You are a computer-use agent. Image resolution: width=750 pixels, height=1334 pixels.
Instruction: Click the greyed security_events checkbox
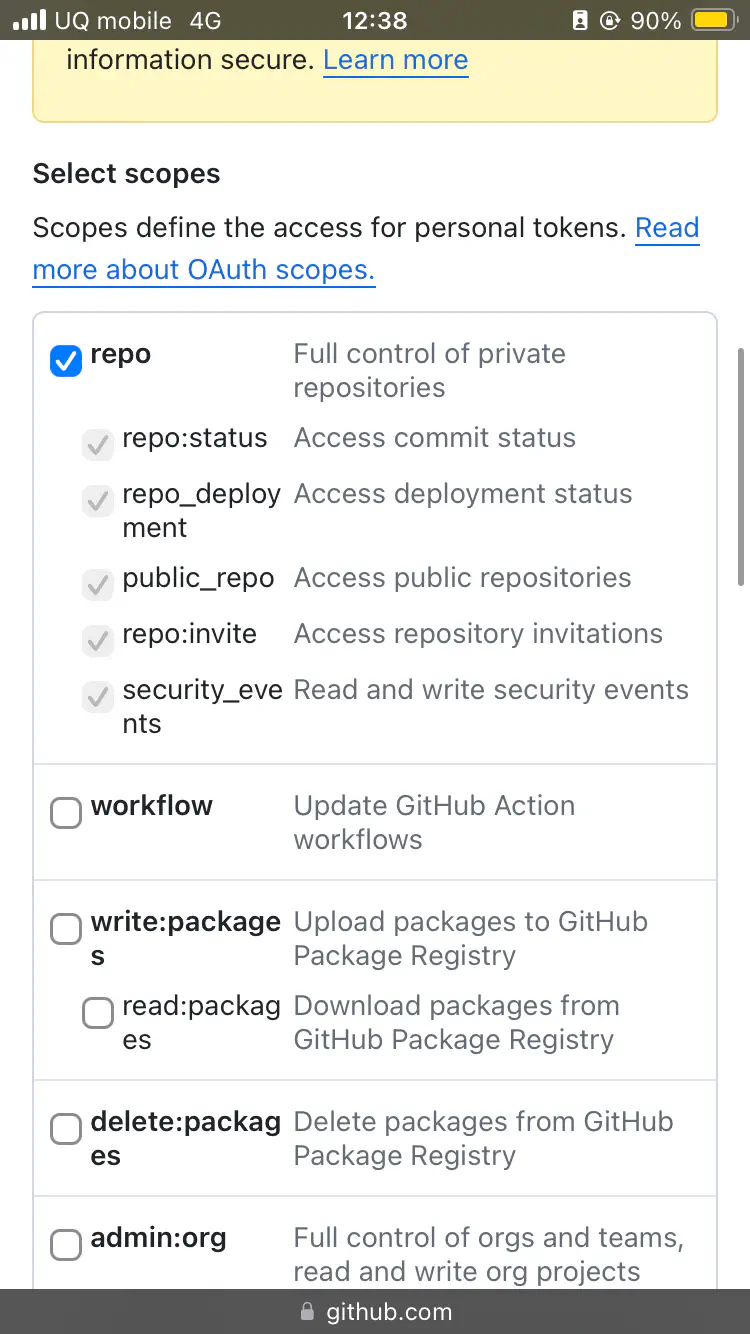coord(98,697)
